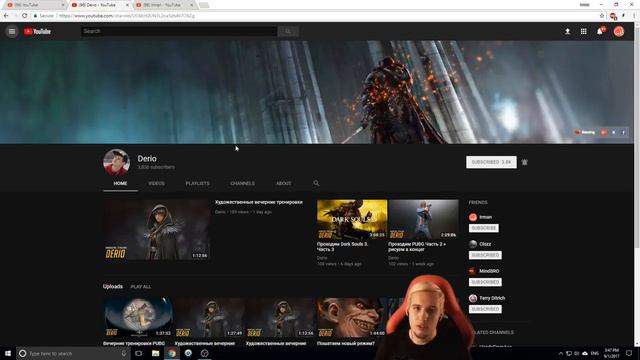Open the Facebook link on the banner
Screen dimensions: 640x360
(x=623, y=132)
